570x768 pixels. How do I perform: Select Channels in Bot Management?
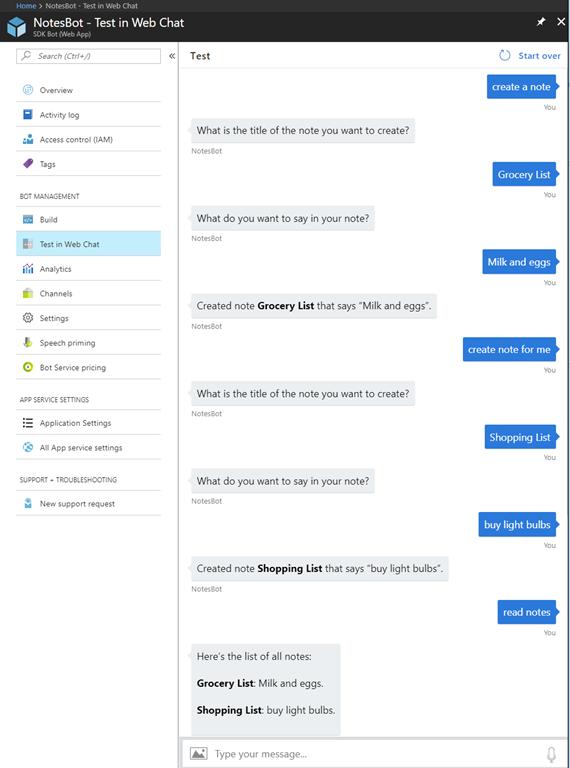[x=88, y=293]
